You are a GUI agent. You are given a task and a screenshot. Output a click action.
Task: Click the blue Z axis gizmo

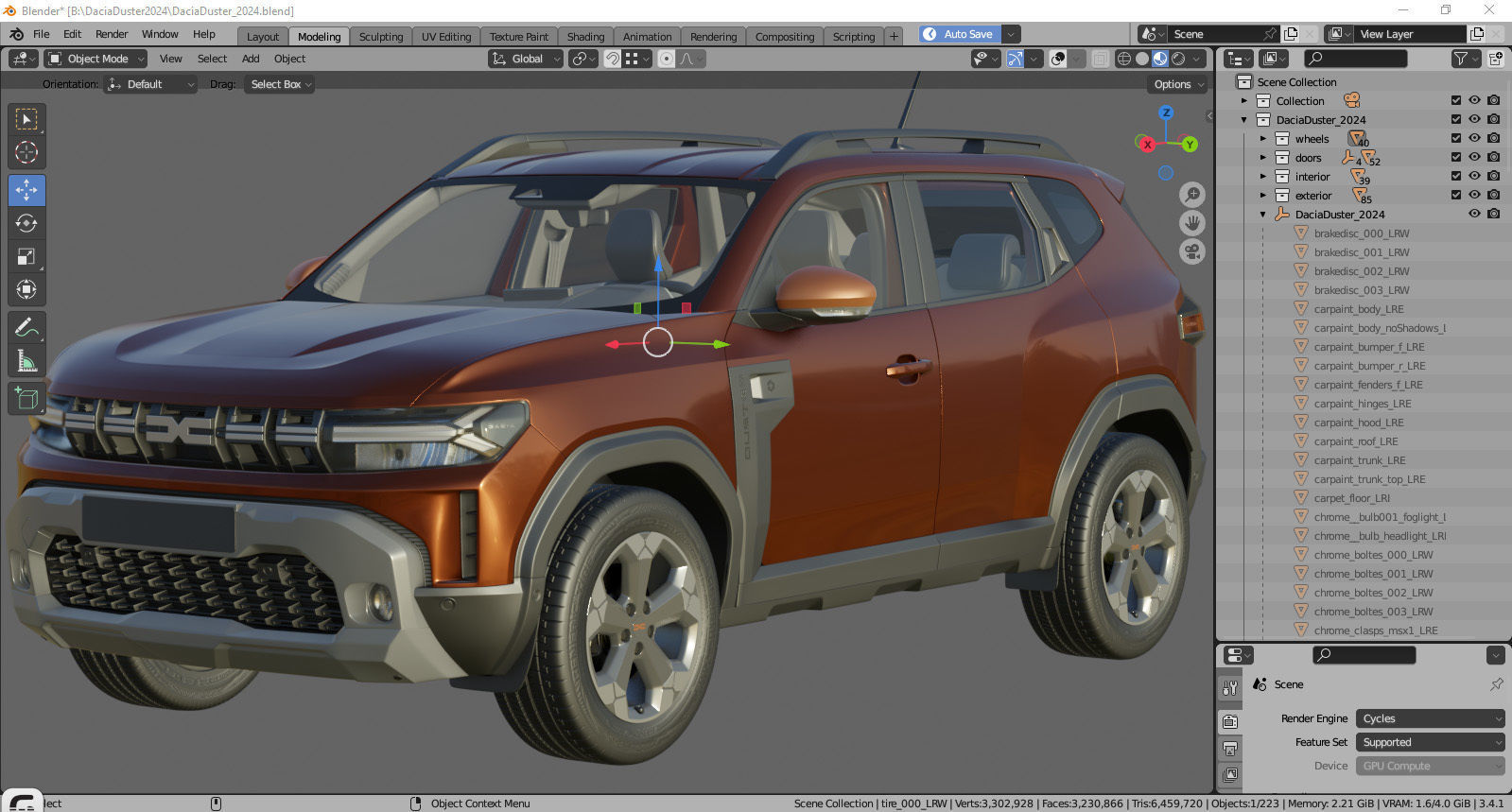point(1166,112)
